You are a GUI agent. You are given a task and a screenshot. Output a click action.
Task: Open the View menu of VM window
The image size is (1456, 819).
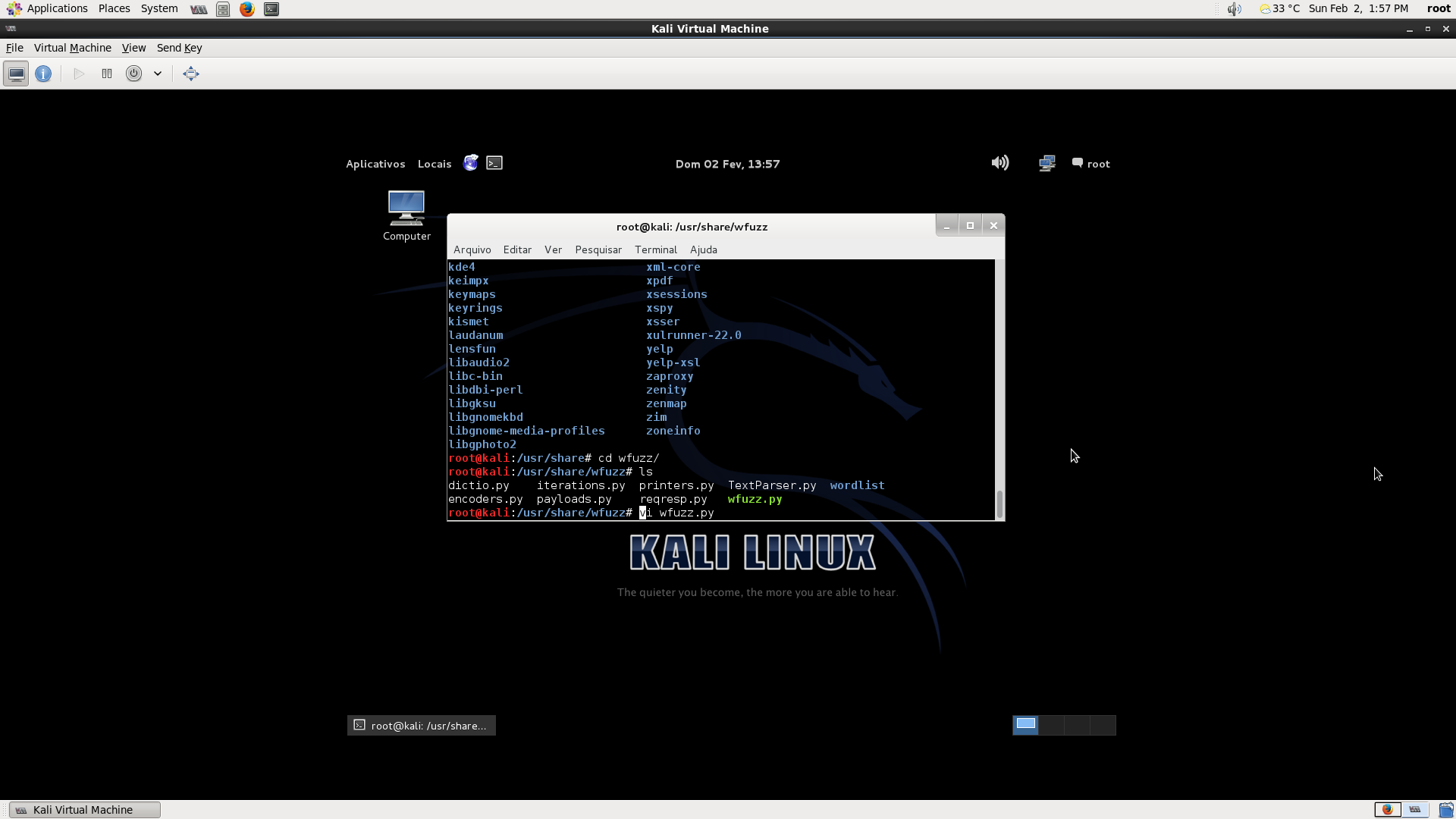133,48
